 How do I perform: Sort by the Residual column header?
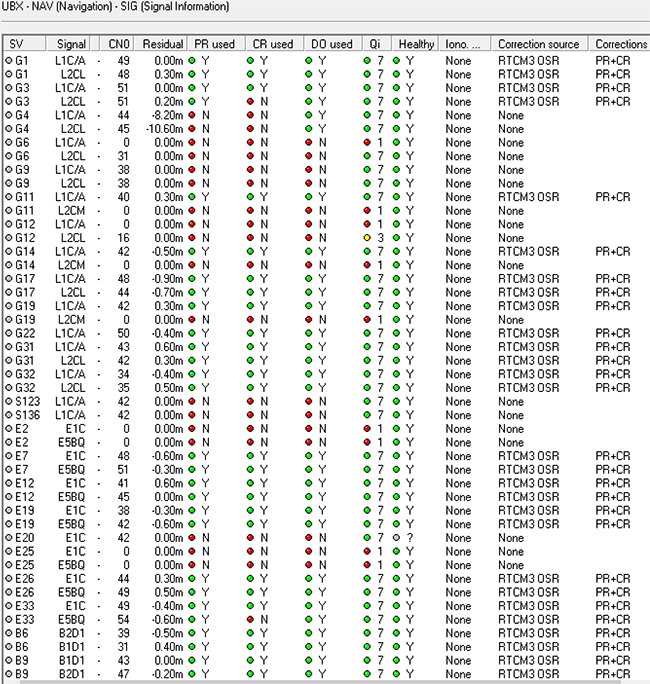162,44
